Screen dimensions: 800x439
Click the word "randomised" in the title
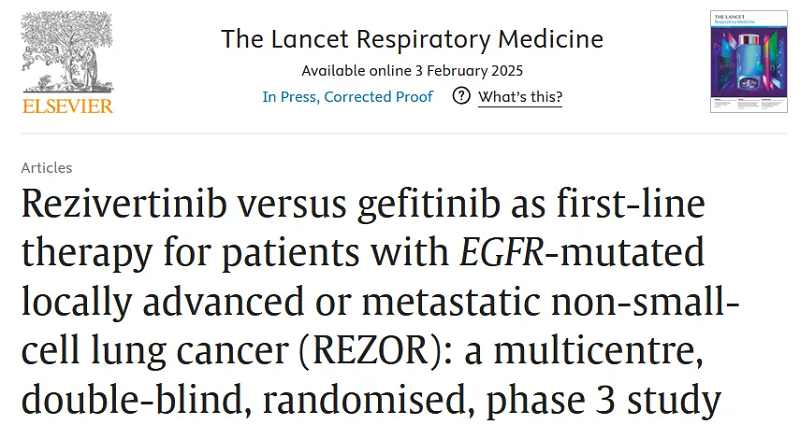click(365, 400)
